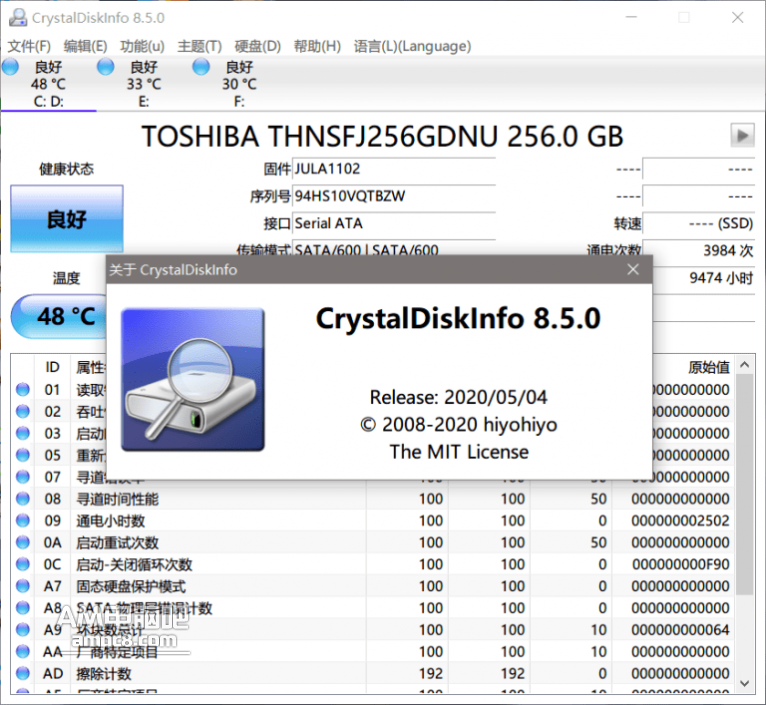Click the status orb for attribute 0A
The height and width of the screenshot is (705, 766).
(x=23, y=542)
